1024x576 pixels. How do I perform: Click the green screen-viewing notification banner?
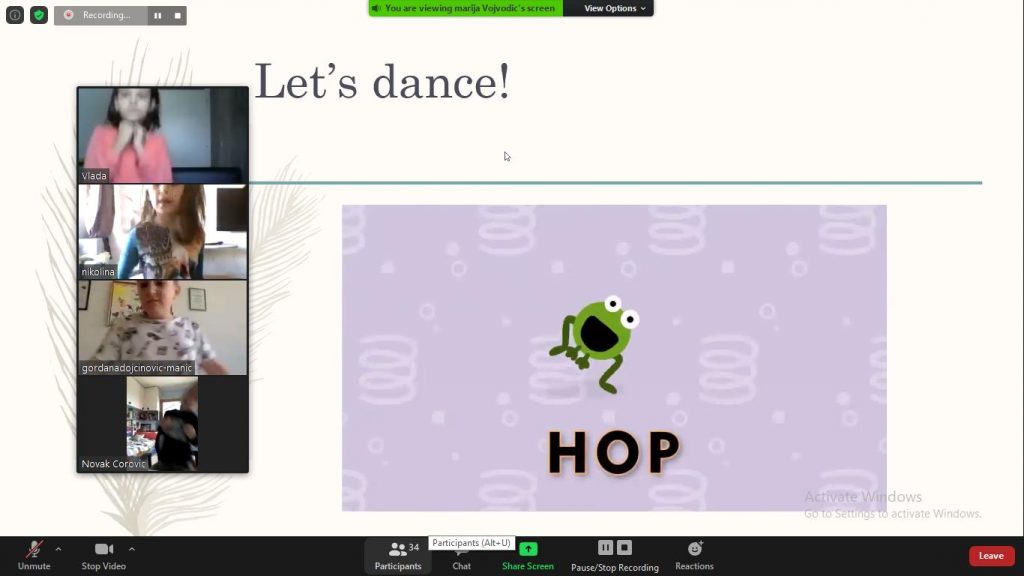pyautogui.click(x=465, y=8)
